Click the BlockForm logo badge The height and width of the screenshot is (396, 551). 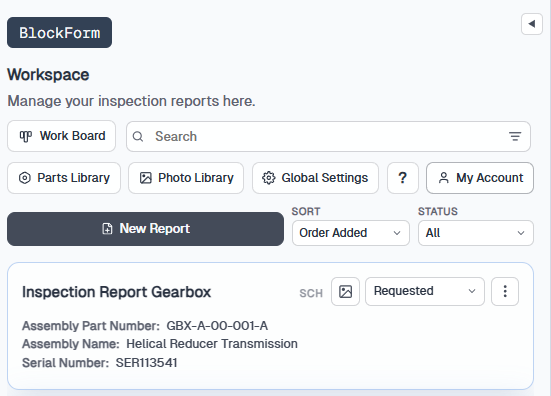click(x=59, y=32)
